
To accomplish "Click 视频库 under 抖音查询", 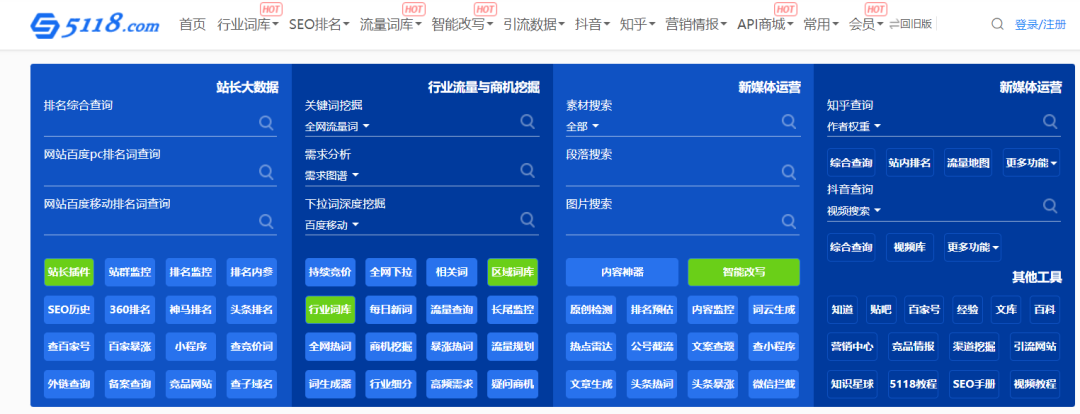I will point(909,247).
